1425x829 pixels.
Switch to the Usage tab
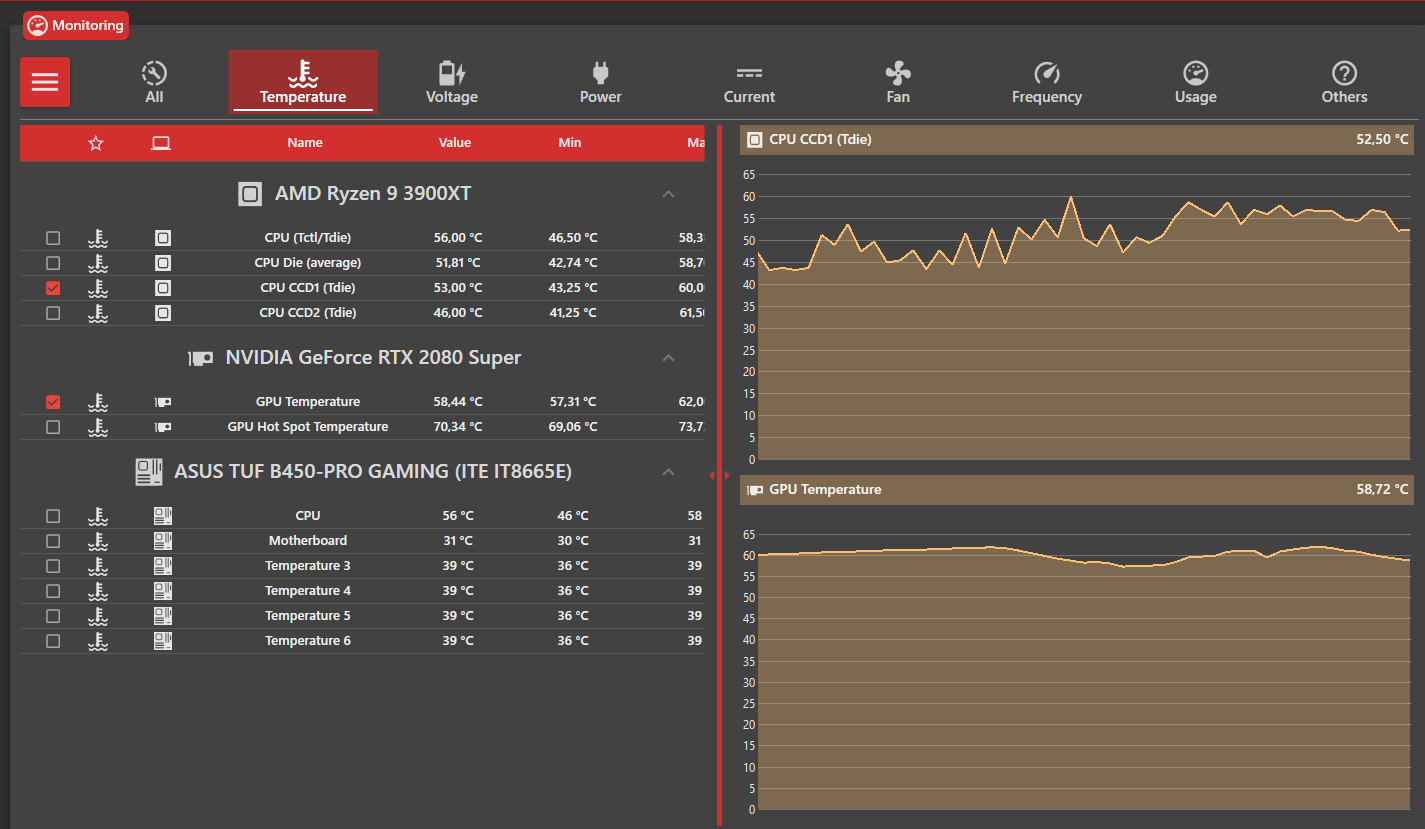1196,82
